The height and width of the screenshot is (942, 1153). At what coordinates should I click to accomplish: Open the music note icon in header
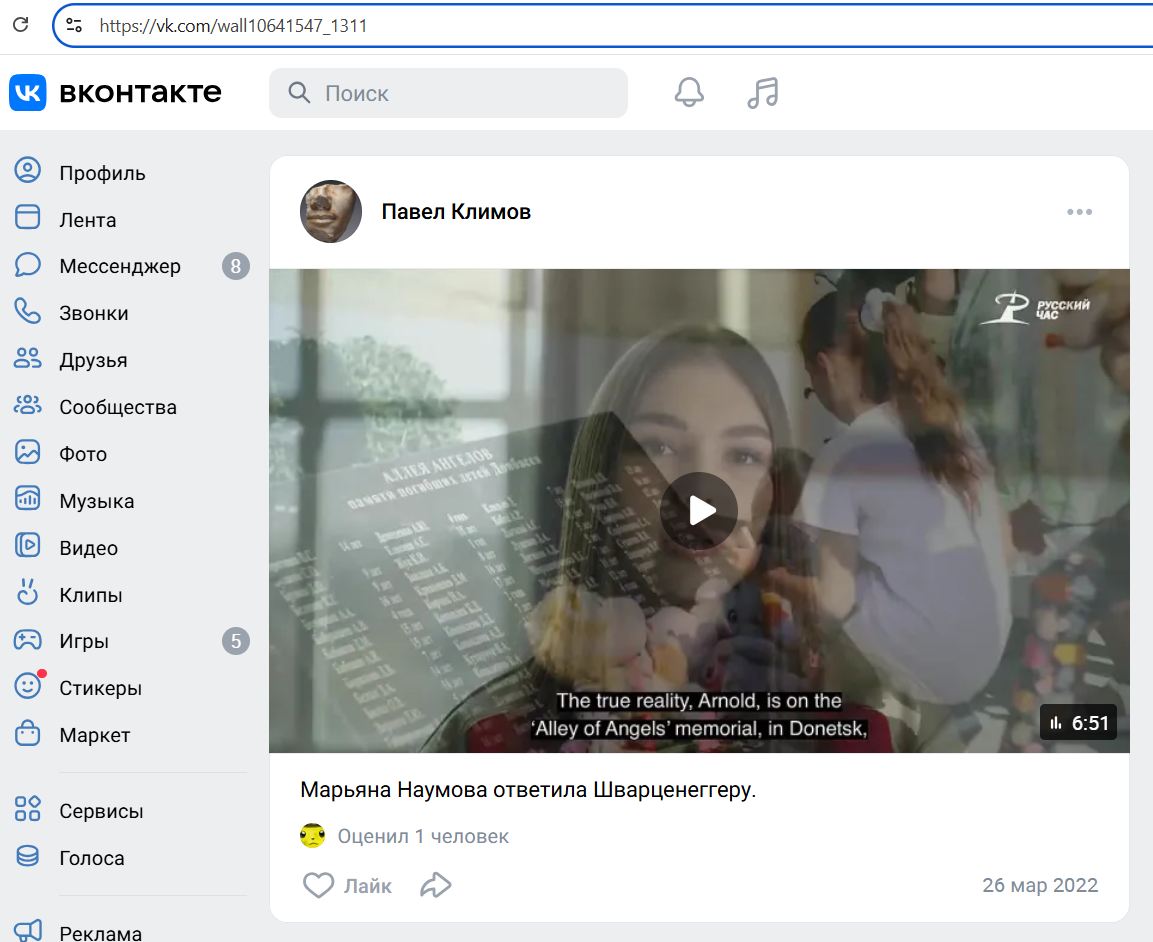(x=763, y=93)
